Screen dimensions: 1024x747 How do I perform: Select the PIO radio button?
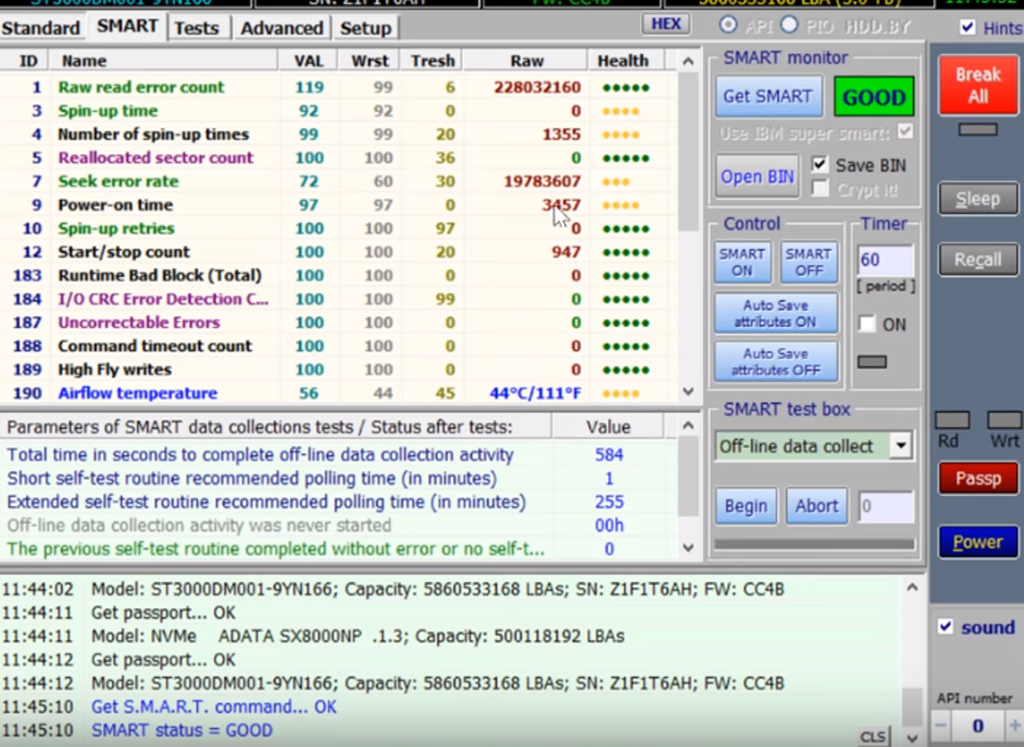click(789, 25)
